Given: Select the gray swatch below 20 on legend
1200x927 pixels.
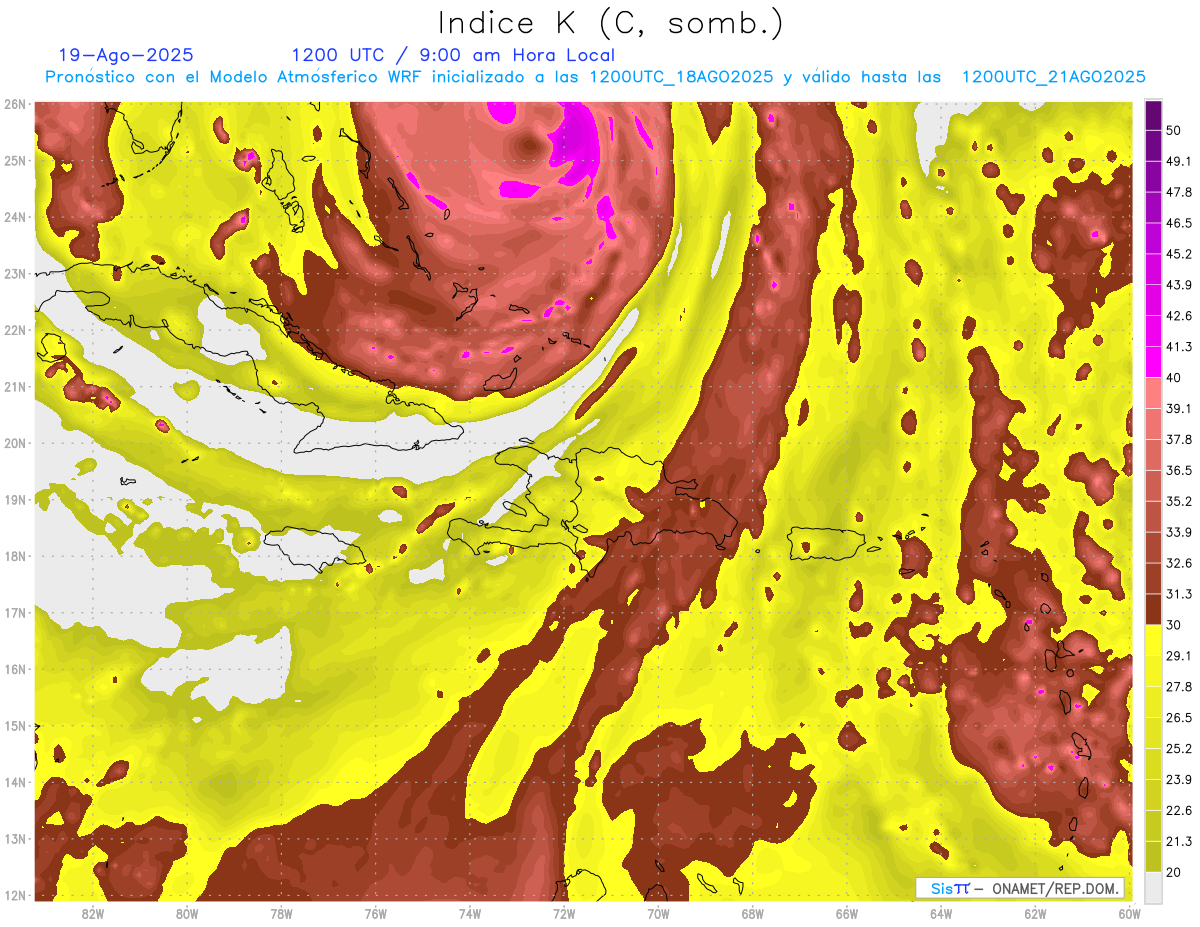Looking at the screenshot, I should pos(1153,887).
